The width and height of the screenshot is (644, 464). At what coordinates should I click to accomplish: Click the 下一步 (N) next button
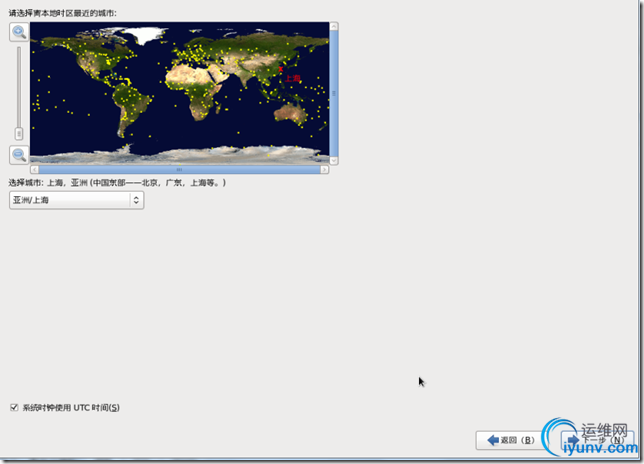pos(598,440)
